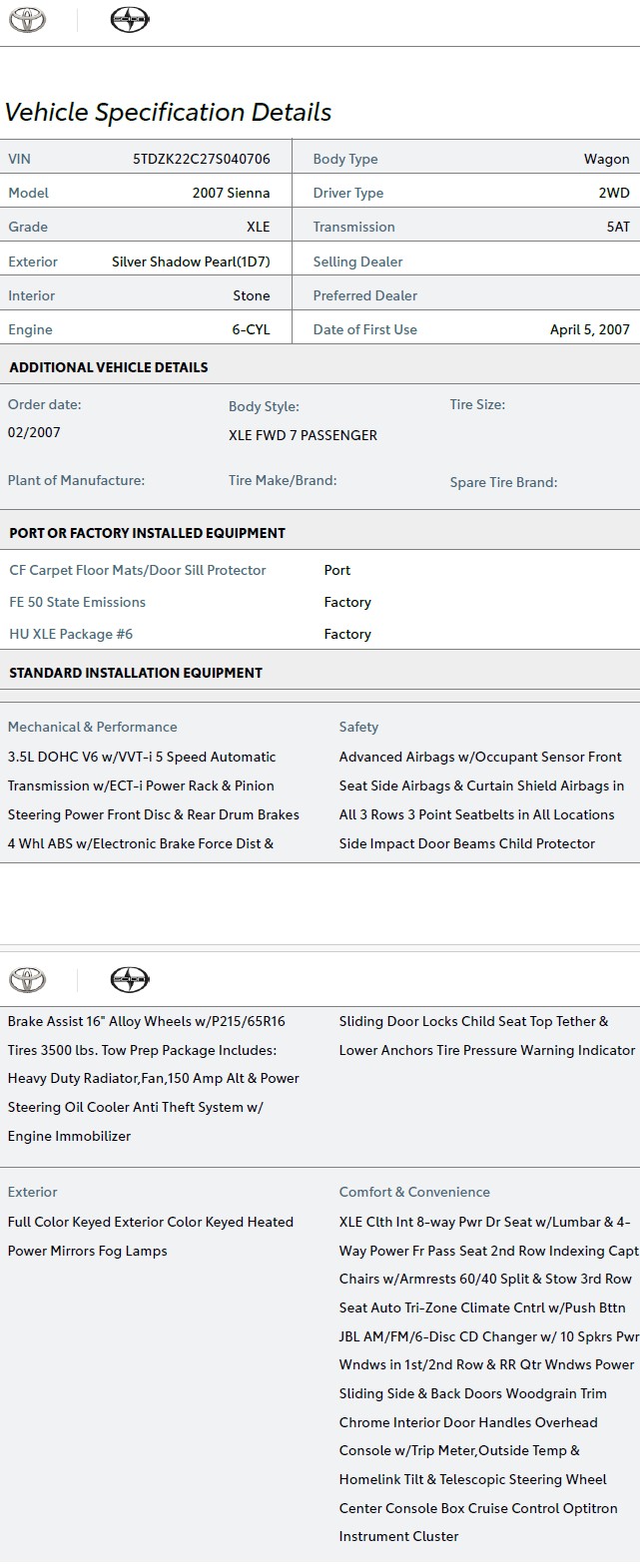Click the Date of First Use label

coord(365,329)
